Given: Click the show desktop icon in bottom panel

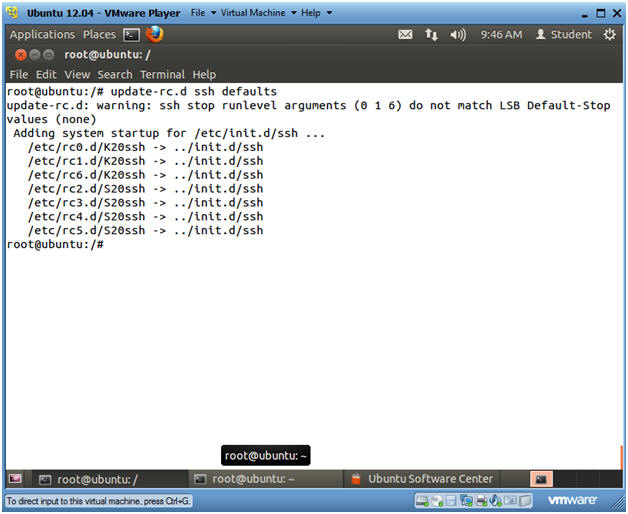Looking at the screenshot, I should point(16,479).
